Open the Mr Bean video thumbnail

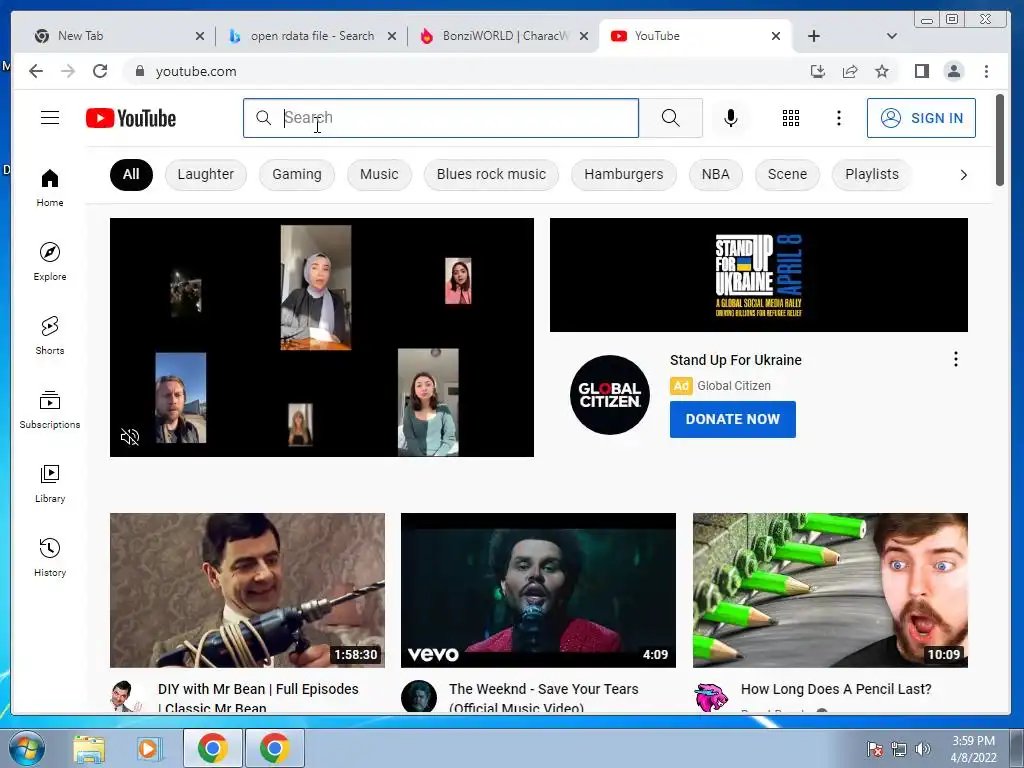point(247,590)
